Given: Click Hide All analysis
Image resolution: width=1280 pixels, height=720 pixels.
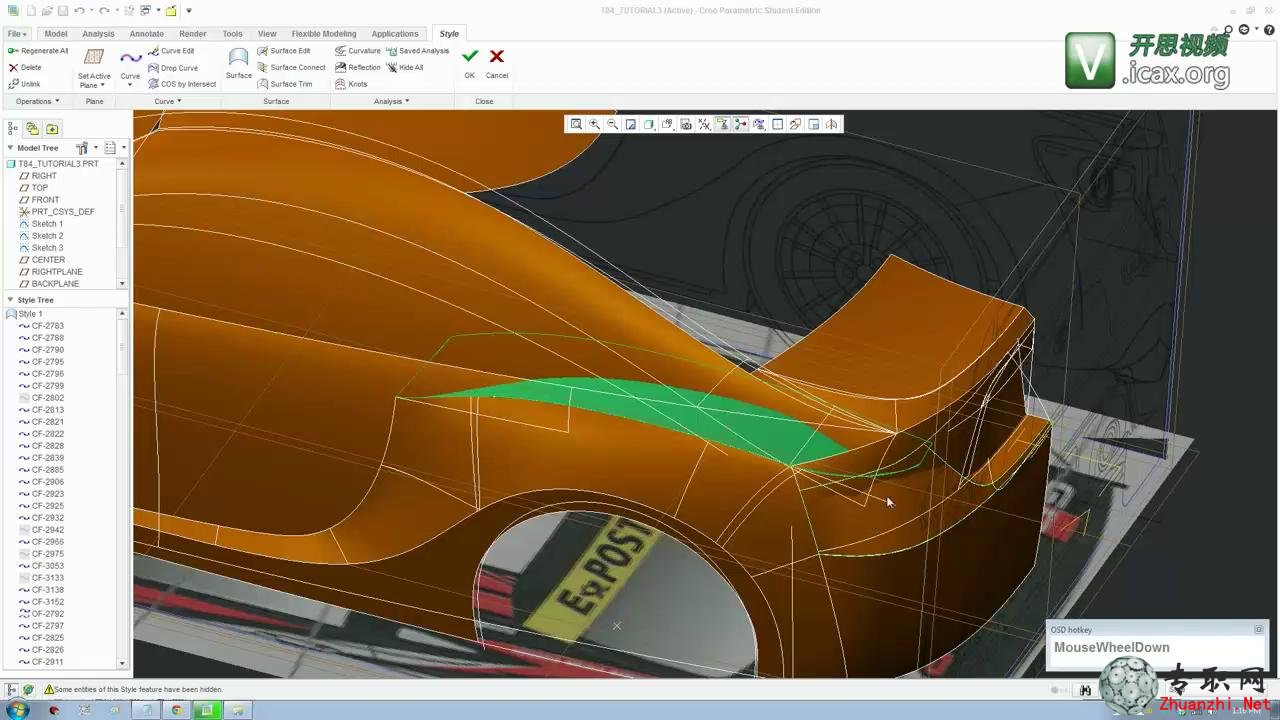Looking at the screenshot, I should point(405,68).
